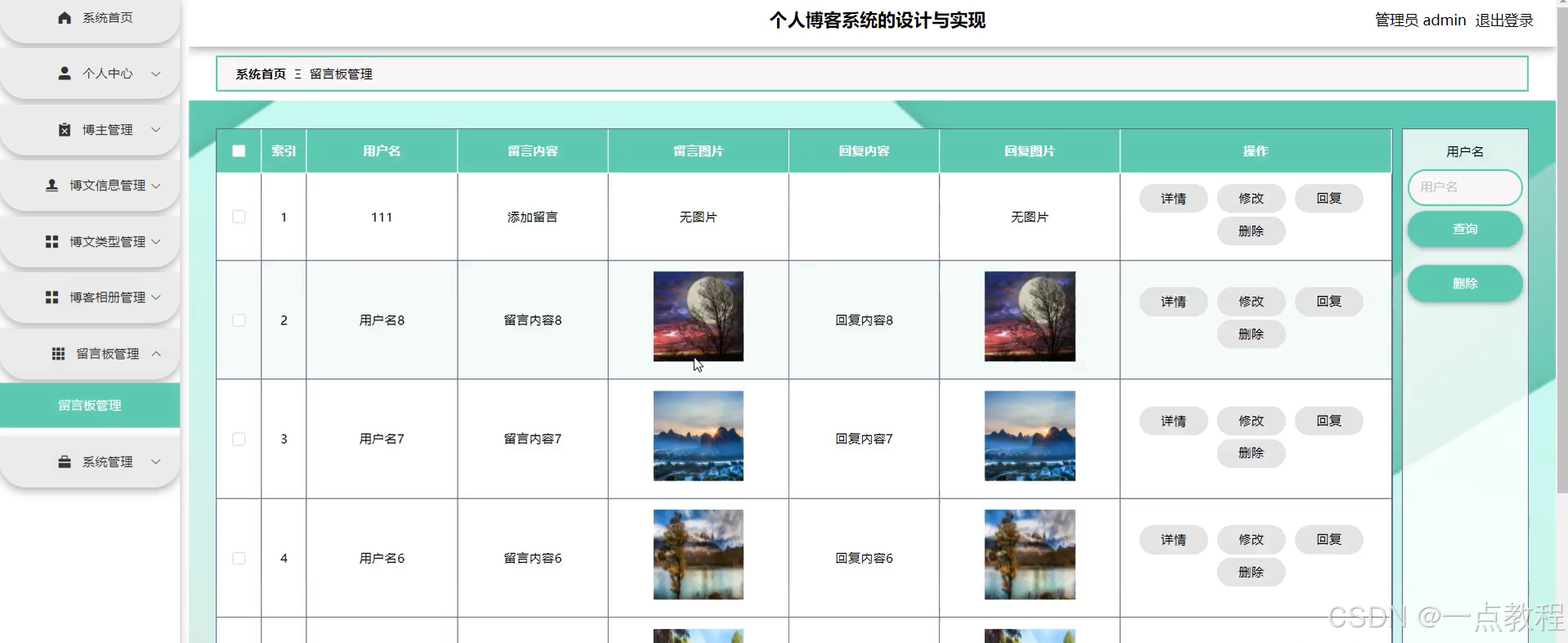Tick the select-all checkbox in table header
The image size is (1568, 643).
click(239, 151)
